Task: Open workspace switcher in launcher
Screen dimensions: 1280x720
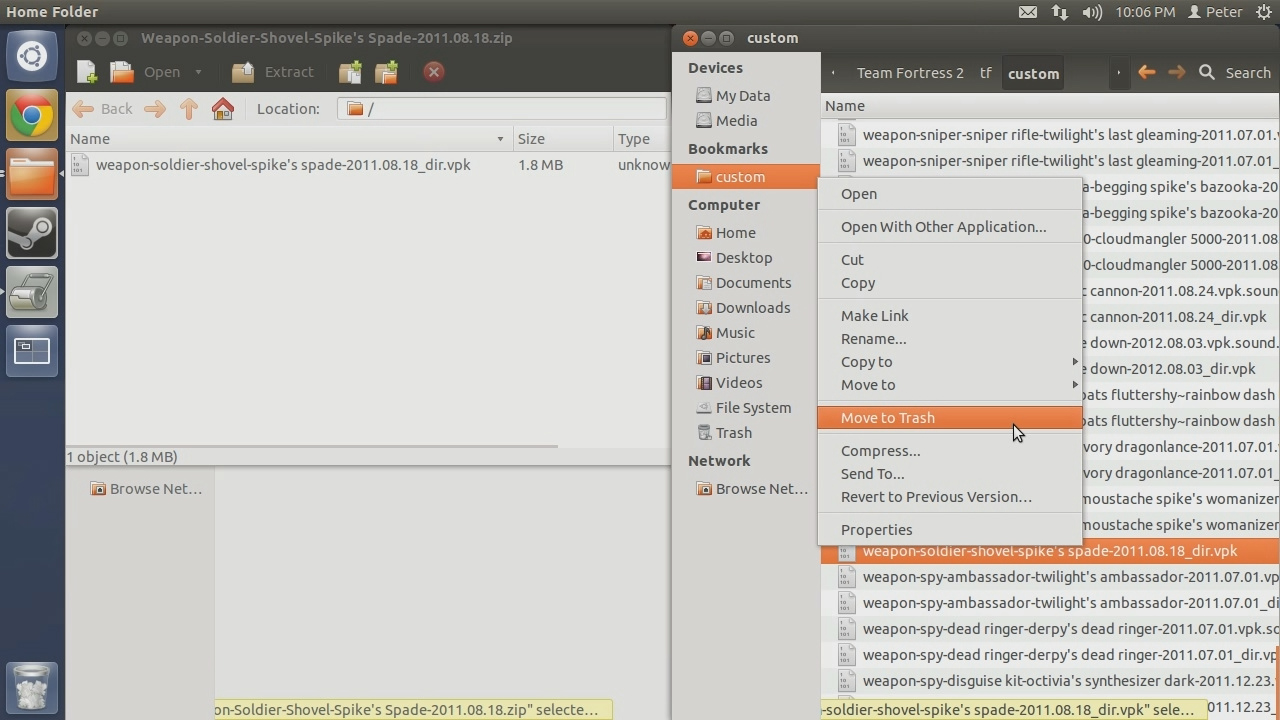Action: click(32, 351)
